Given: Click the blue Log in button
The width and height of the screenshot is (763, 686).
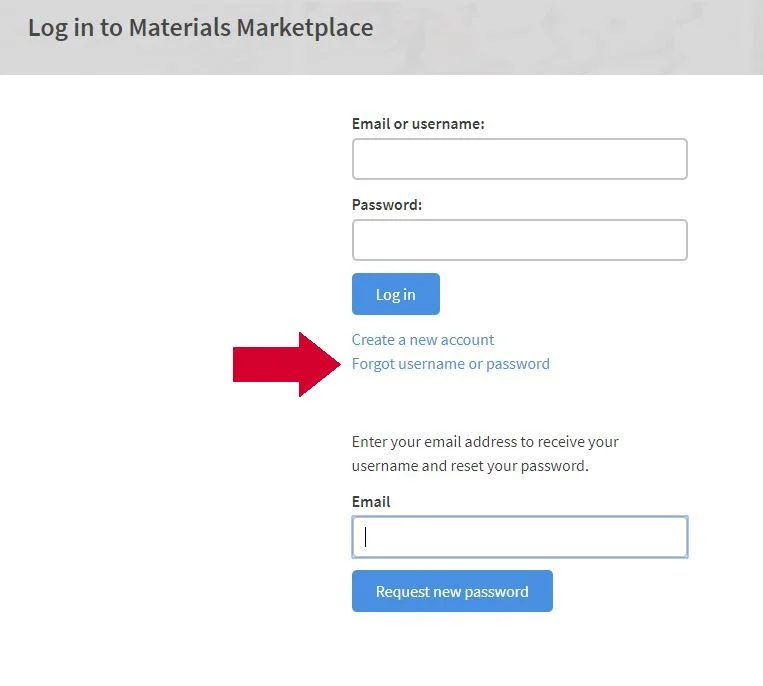Looking at the screenshot, I should [396, 294].
